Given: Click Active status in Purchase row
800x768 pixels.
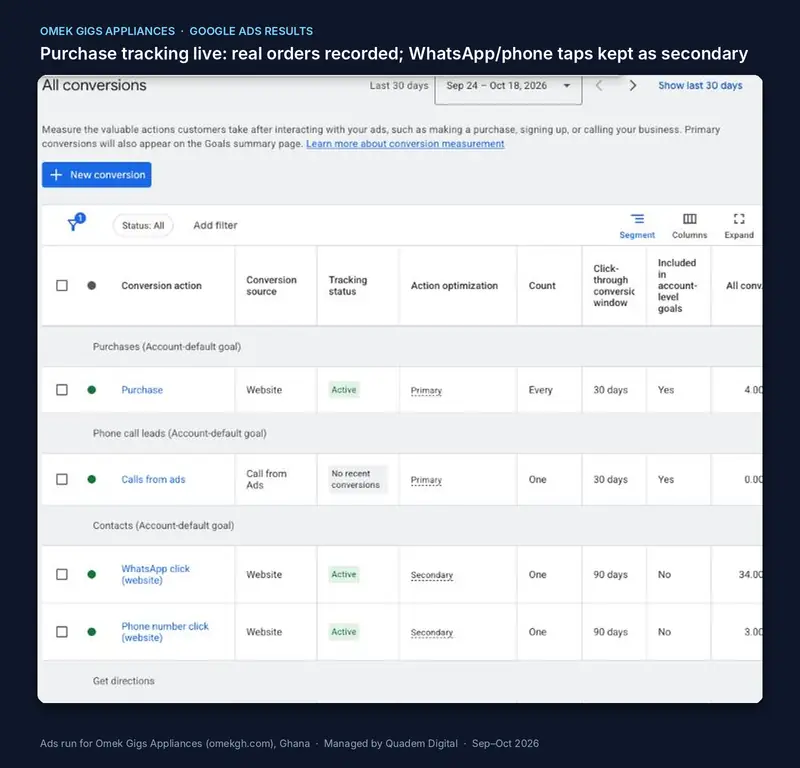Looking at the screenshot, I should [344, 390].
